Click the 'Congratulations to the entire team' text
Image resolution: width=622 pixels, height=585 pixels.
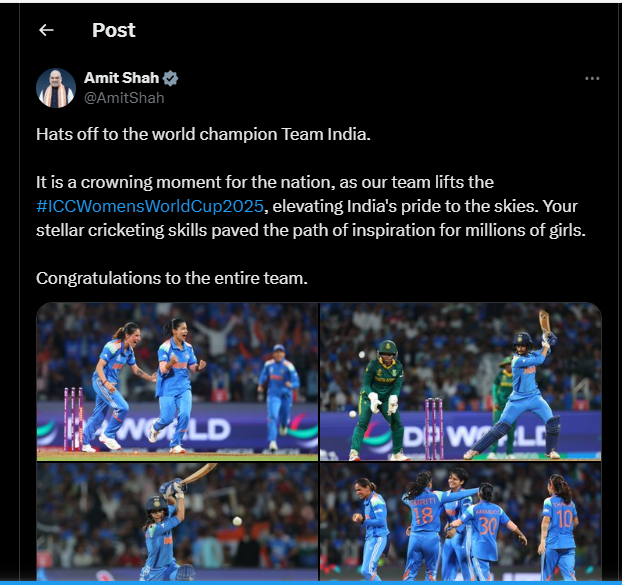coord(172,278)
